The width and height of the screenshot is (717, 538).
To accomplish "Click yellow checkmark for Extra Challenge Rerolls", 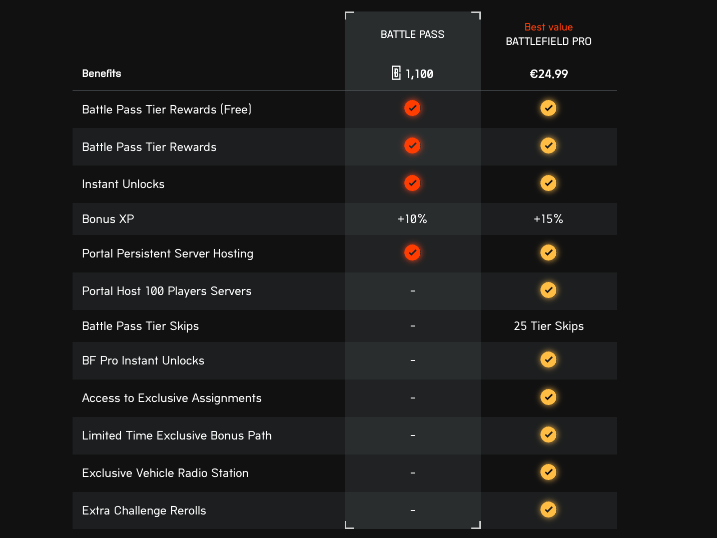I will (548, 510).
